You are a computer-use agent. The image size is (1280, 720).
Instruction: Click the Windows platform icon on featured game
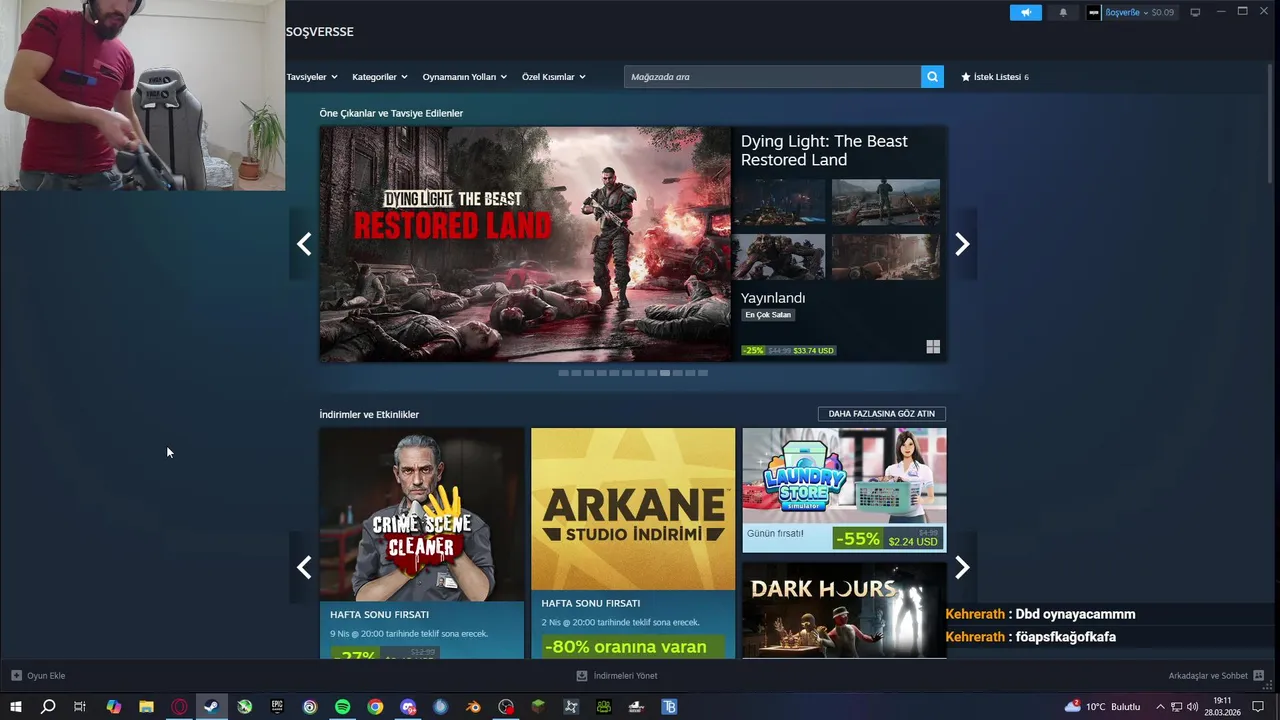(x=933, y=347)
